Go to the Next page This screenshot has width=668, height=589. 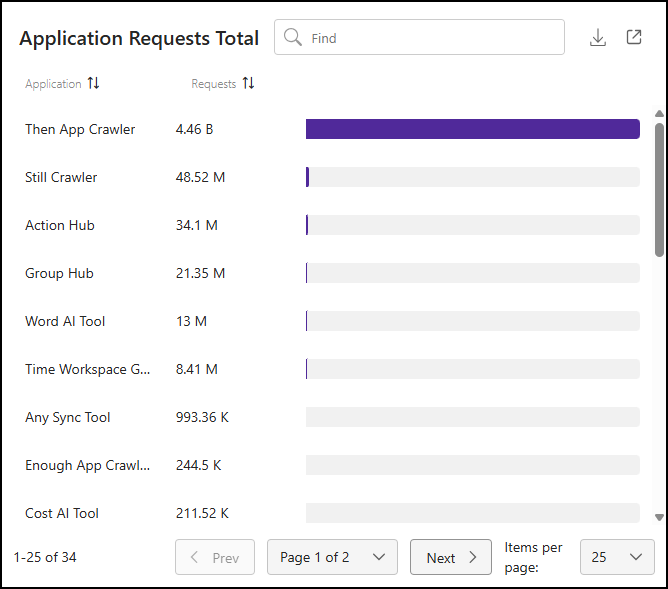pyautogui.click(x=451, y=557)
